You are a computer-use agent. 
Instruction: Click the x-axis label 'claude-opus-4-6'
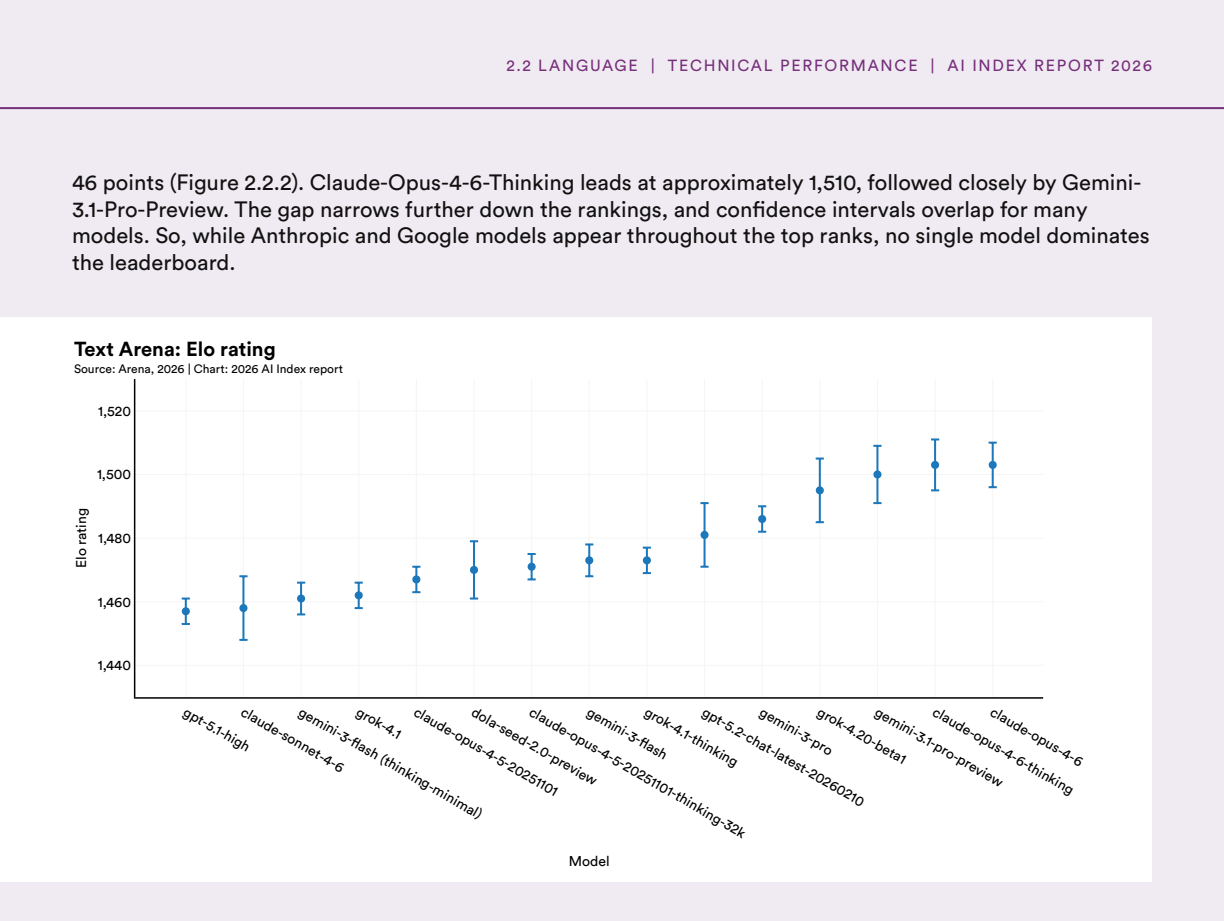tap(1036, 736)
